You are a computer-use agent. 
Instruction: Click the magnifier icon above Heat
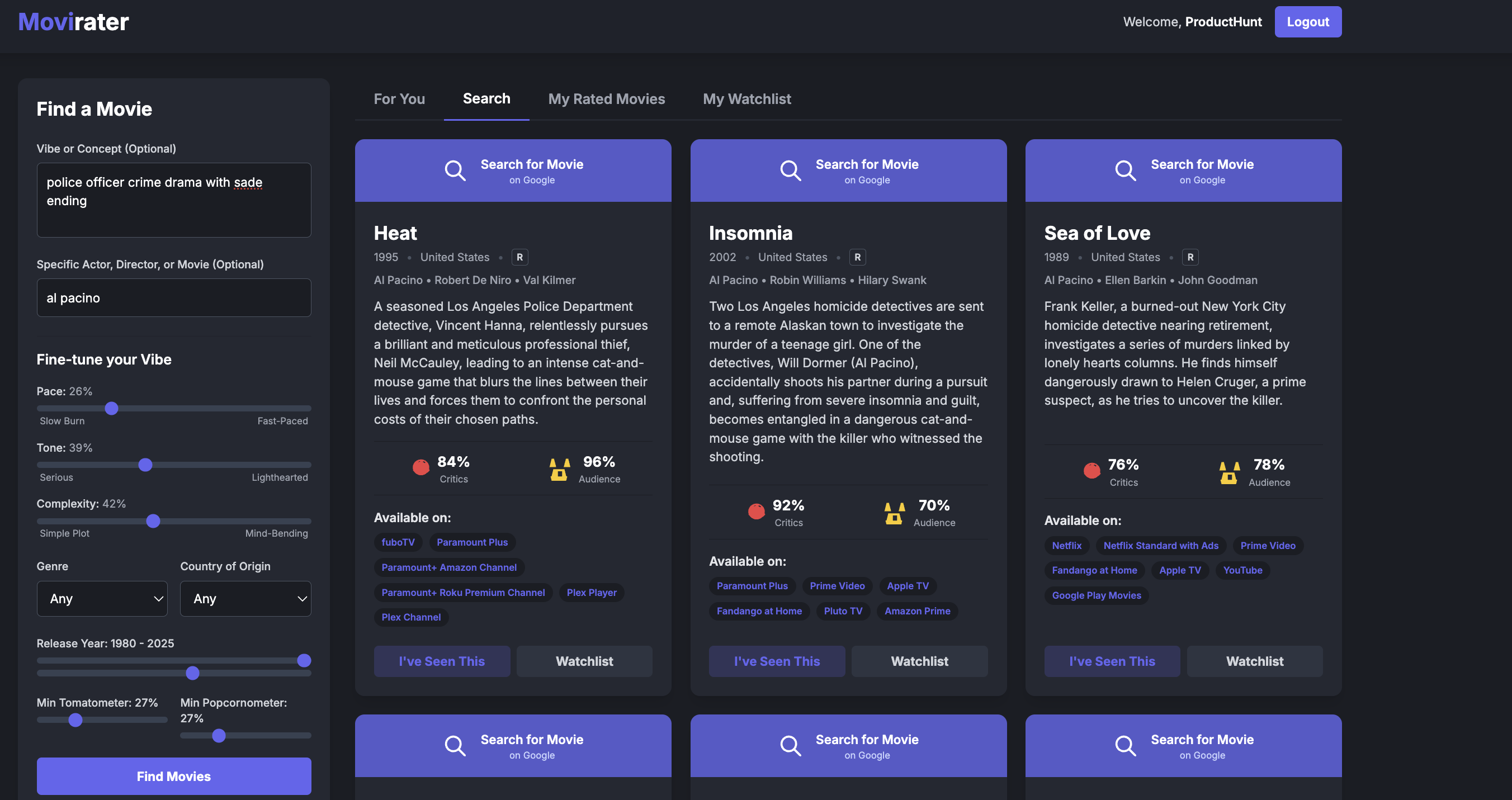455,171
